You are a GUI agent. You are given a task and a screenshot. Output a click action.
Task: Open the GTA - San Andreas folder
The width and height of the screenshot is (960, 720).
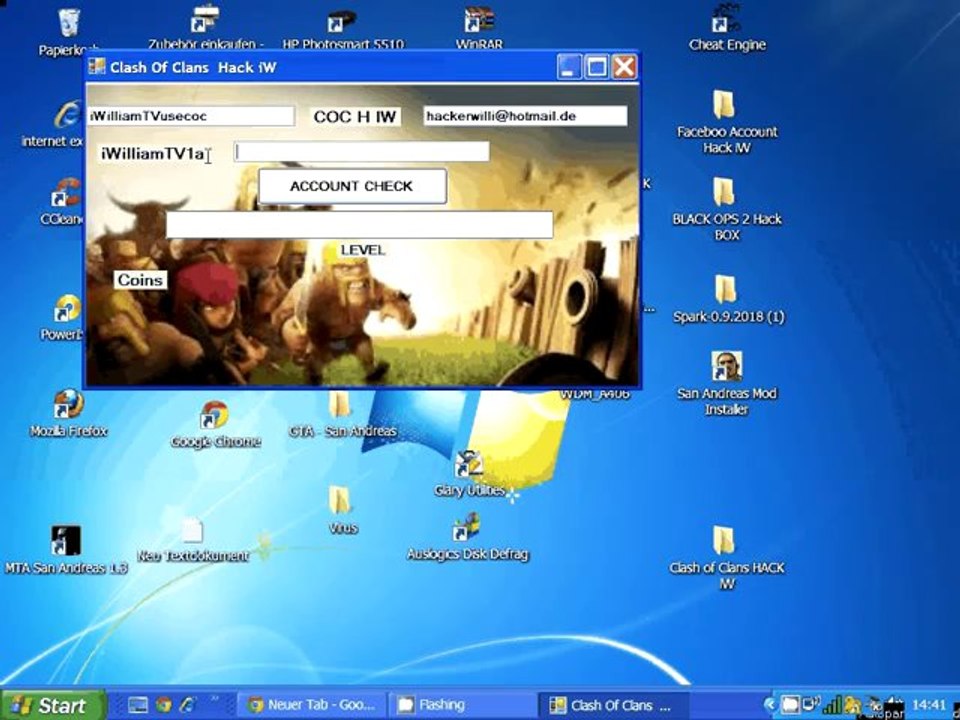340,405
